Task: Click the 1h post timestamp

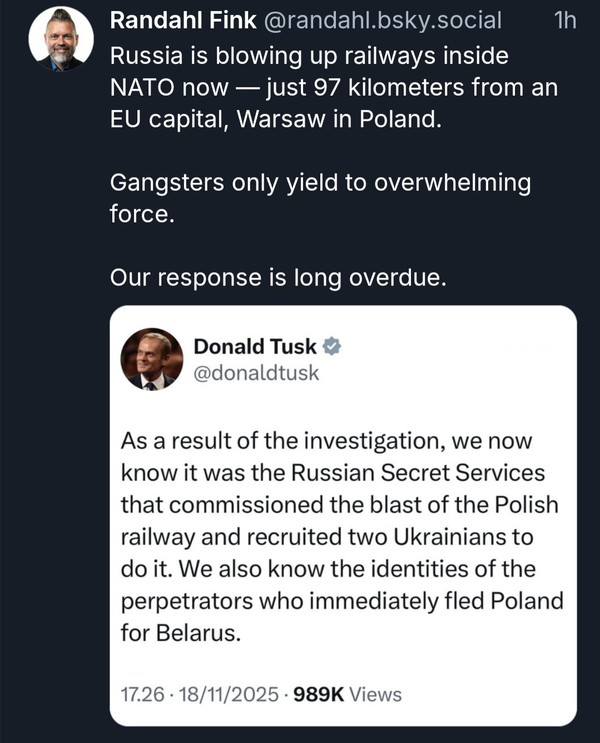Action: coord(564,21)
